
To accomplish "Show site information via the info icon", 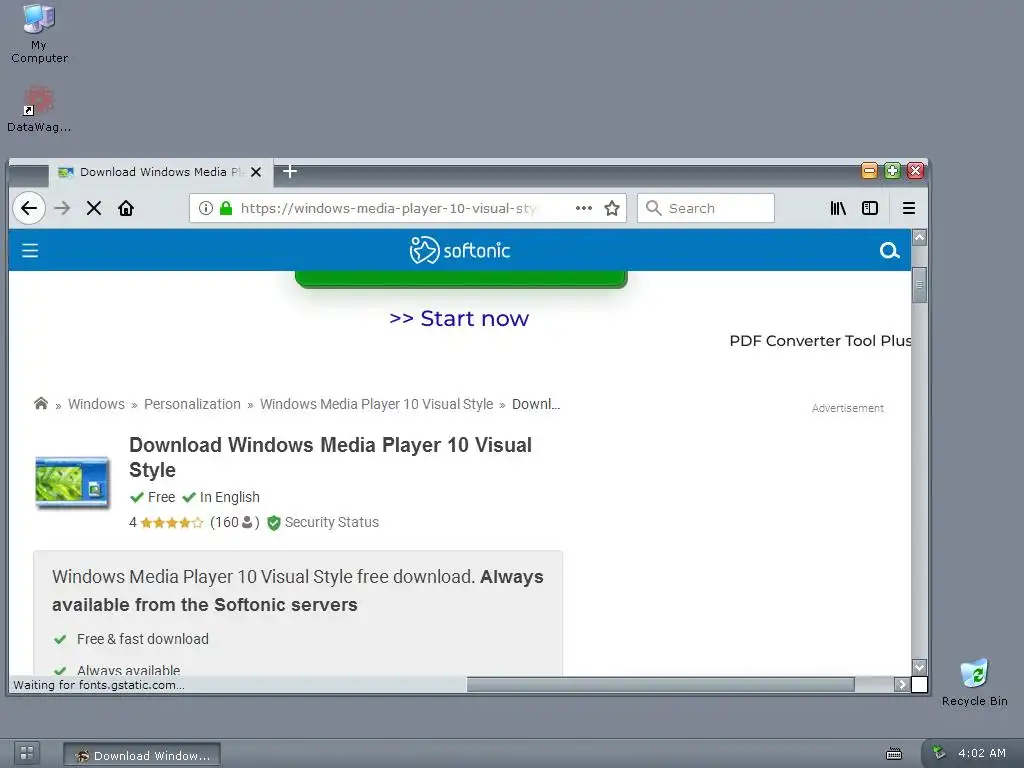I will (206, 208).
